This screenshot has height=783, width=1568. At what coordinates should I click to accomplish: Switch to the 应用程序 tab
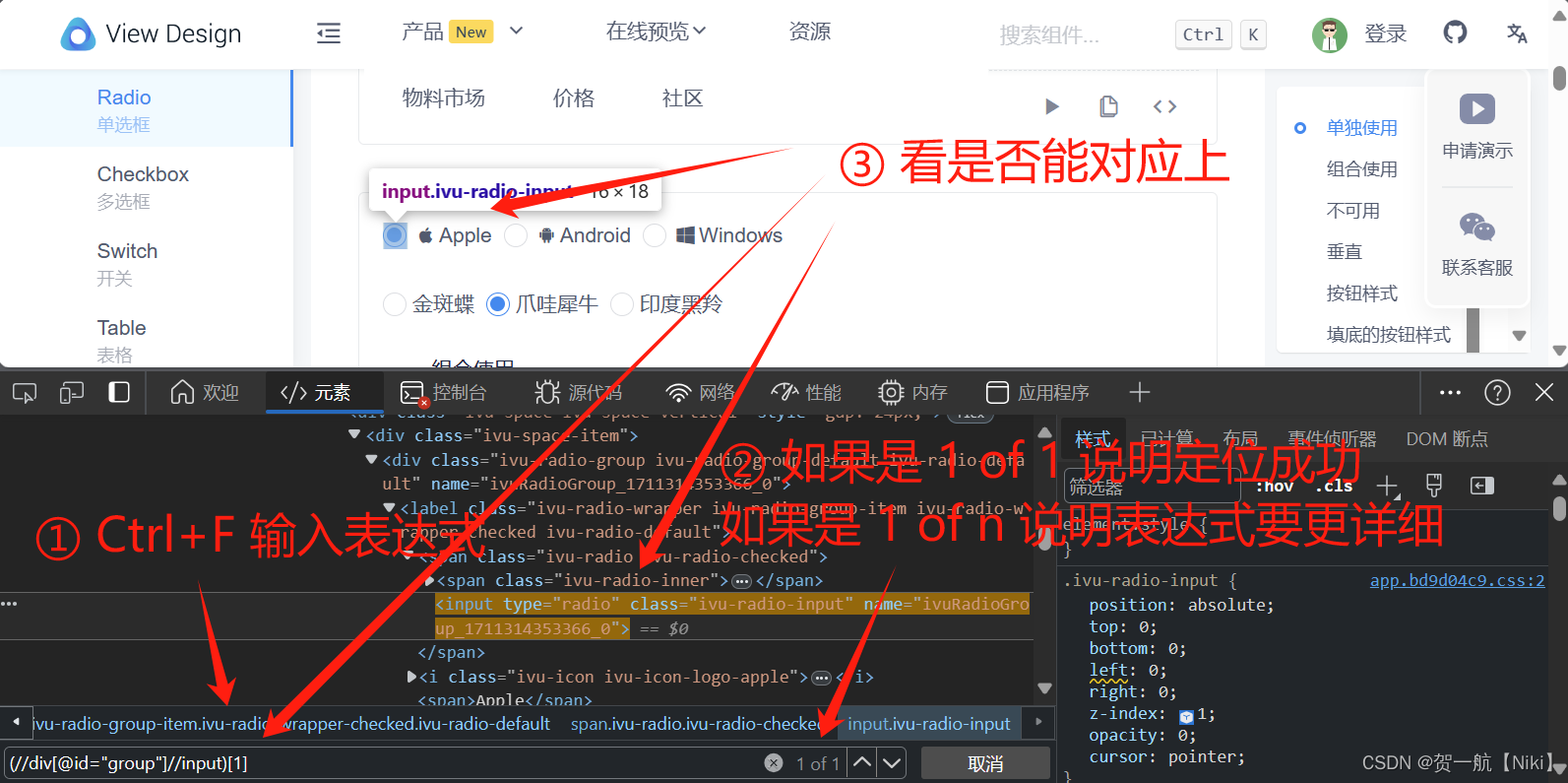click(1038, 393)
